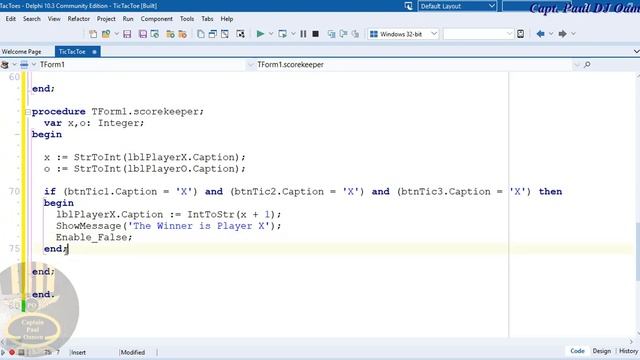Open the Windows 32-bit platform dropdown

pyautogui.click(x=434, y=34)
